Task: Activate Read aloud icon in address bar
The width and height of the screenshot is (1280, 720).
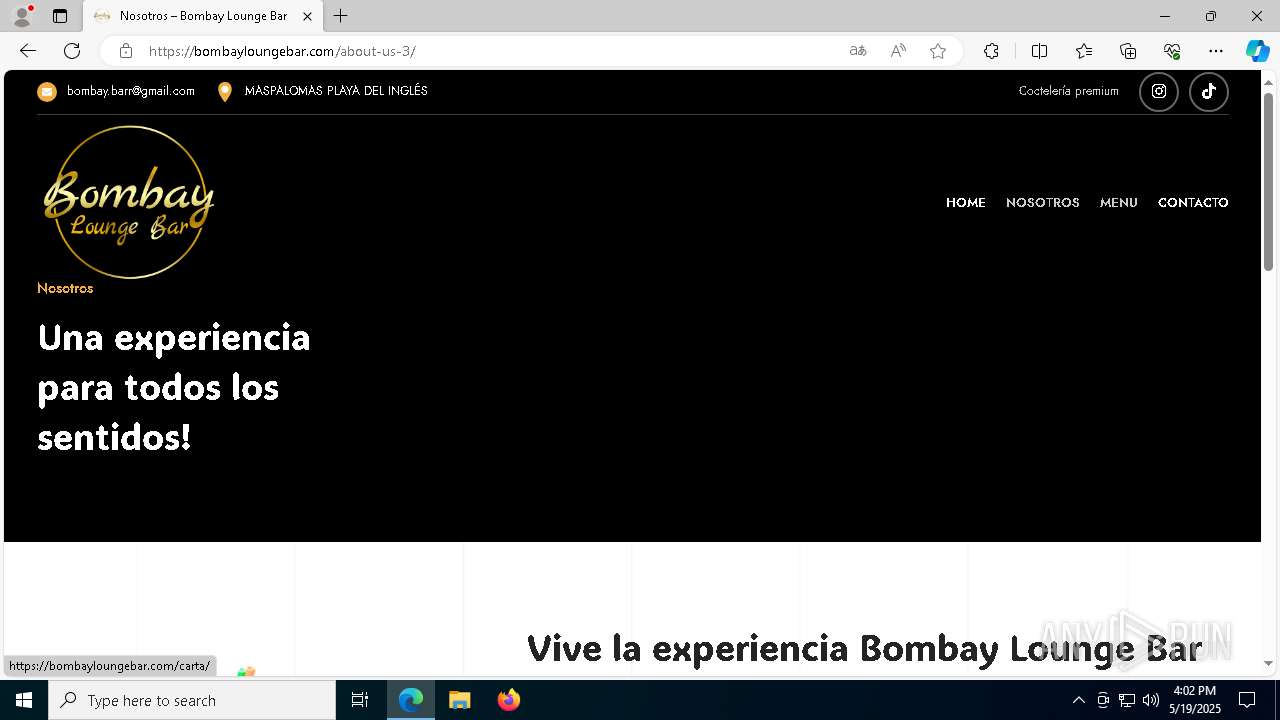Action: (898, 51)
